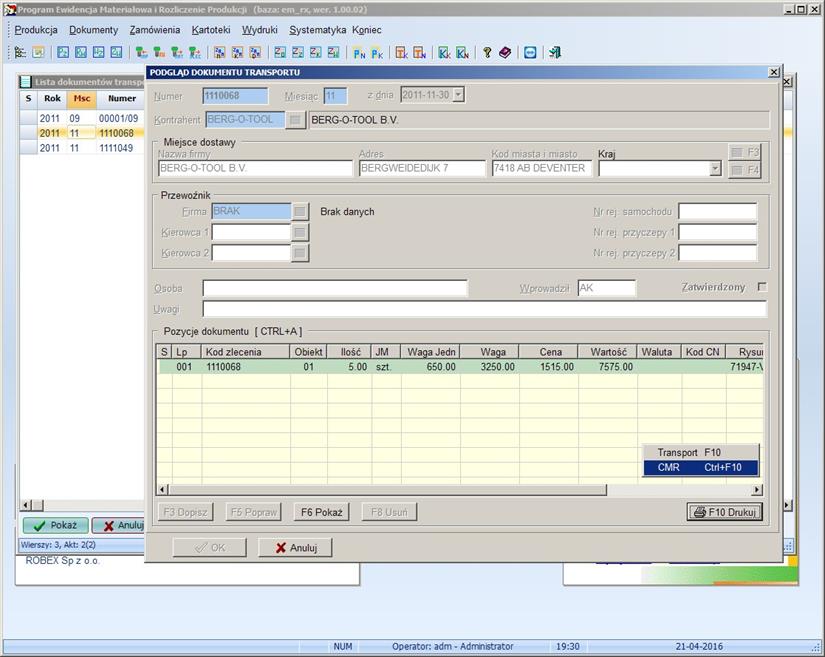
Task: Open the Kontrahent lookup button
Action: tap(295, 120)
